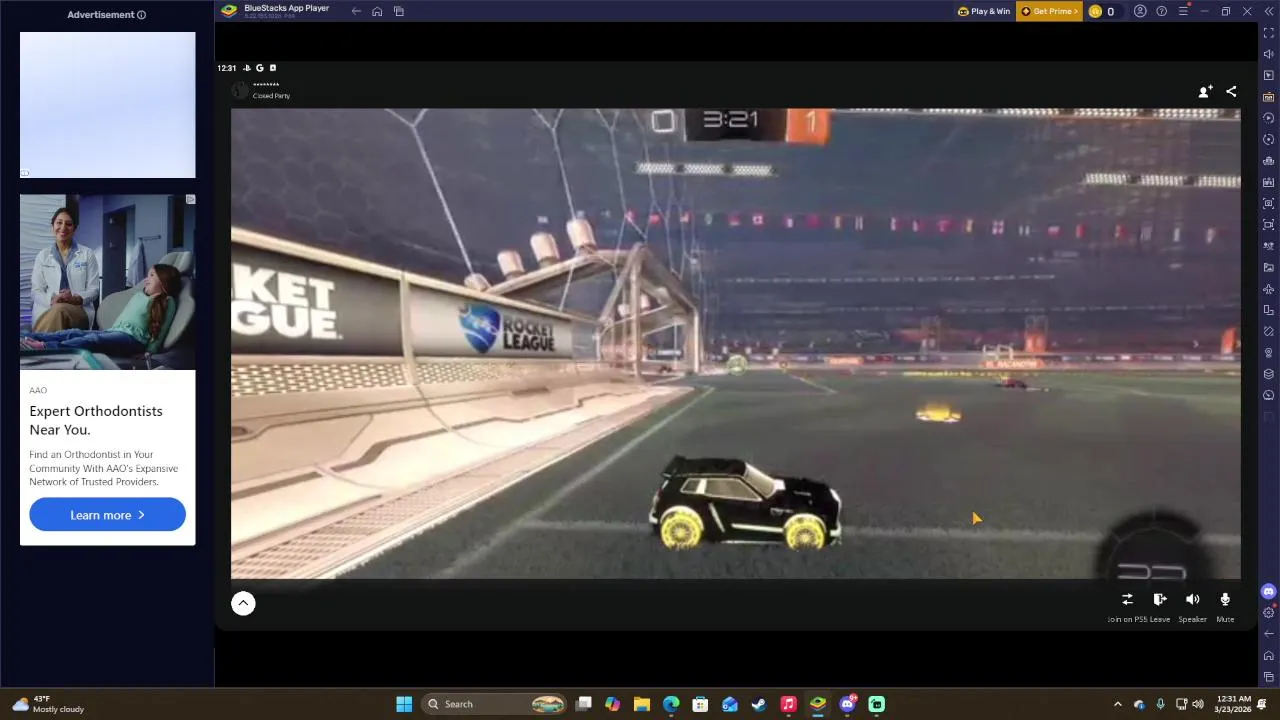Viewport: 1280px width, 720px height.
Task: Open Steam from the taskbar
Action: tap(759, 704)
